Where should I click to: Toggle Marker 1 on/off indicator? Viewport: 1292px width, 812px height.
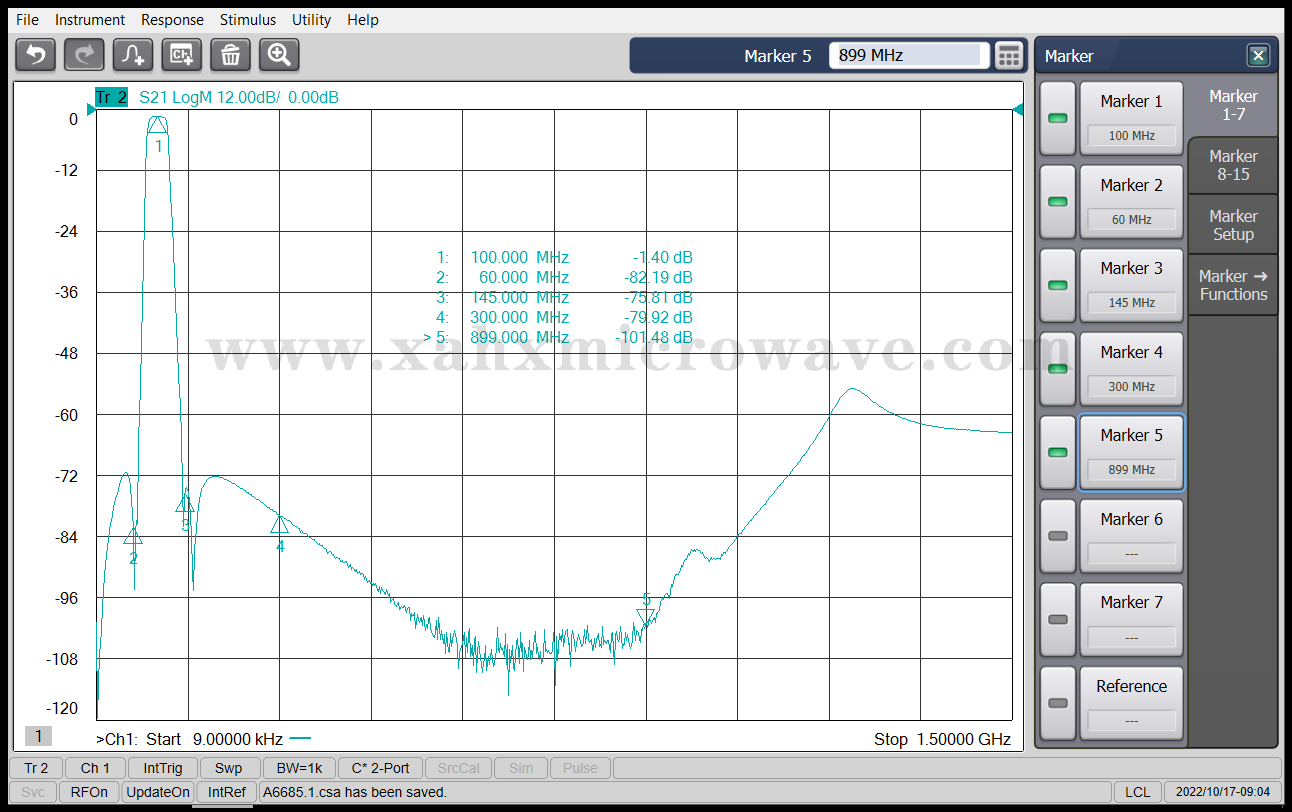click(1057, 118)
